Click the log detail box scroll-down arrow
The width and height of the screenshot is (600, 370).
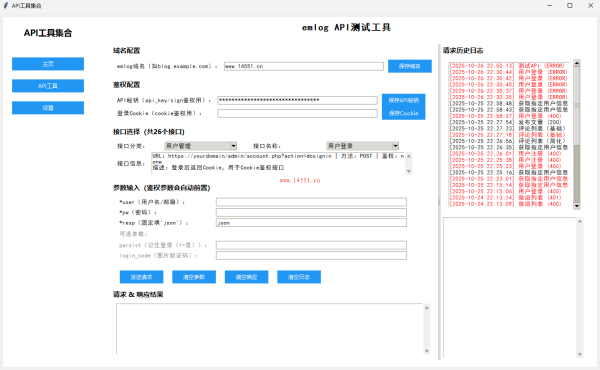point(580,354)
